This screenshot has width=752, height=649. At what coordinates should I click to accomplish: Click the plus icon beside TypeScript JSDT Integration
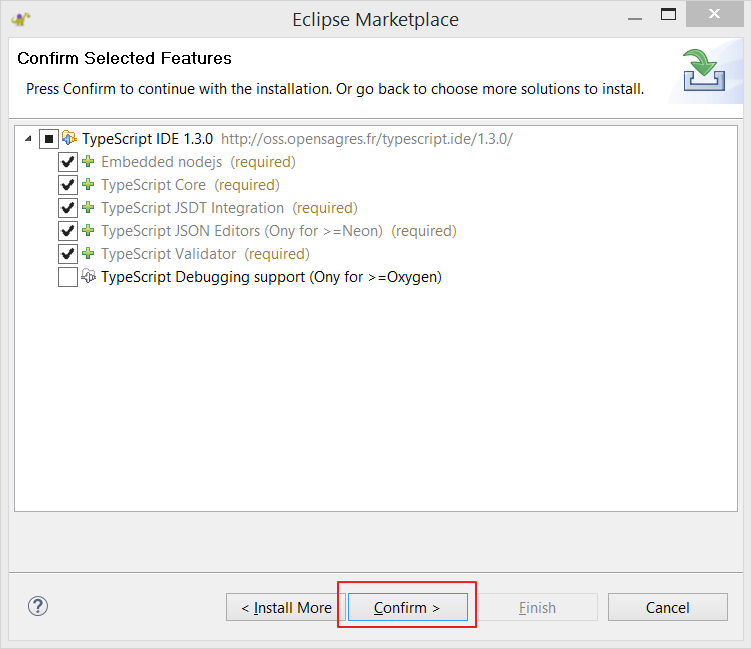coord(88,207)
